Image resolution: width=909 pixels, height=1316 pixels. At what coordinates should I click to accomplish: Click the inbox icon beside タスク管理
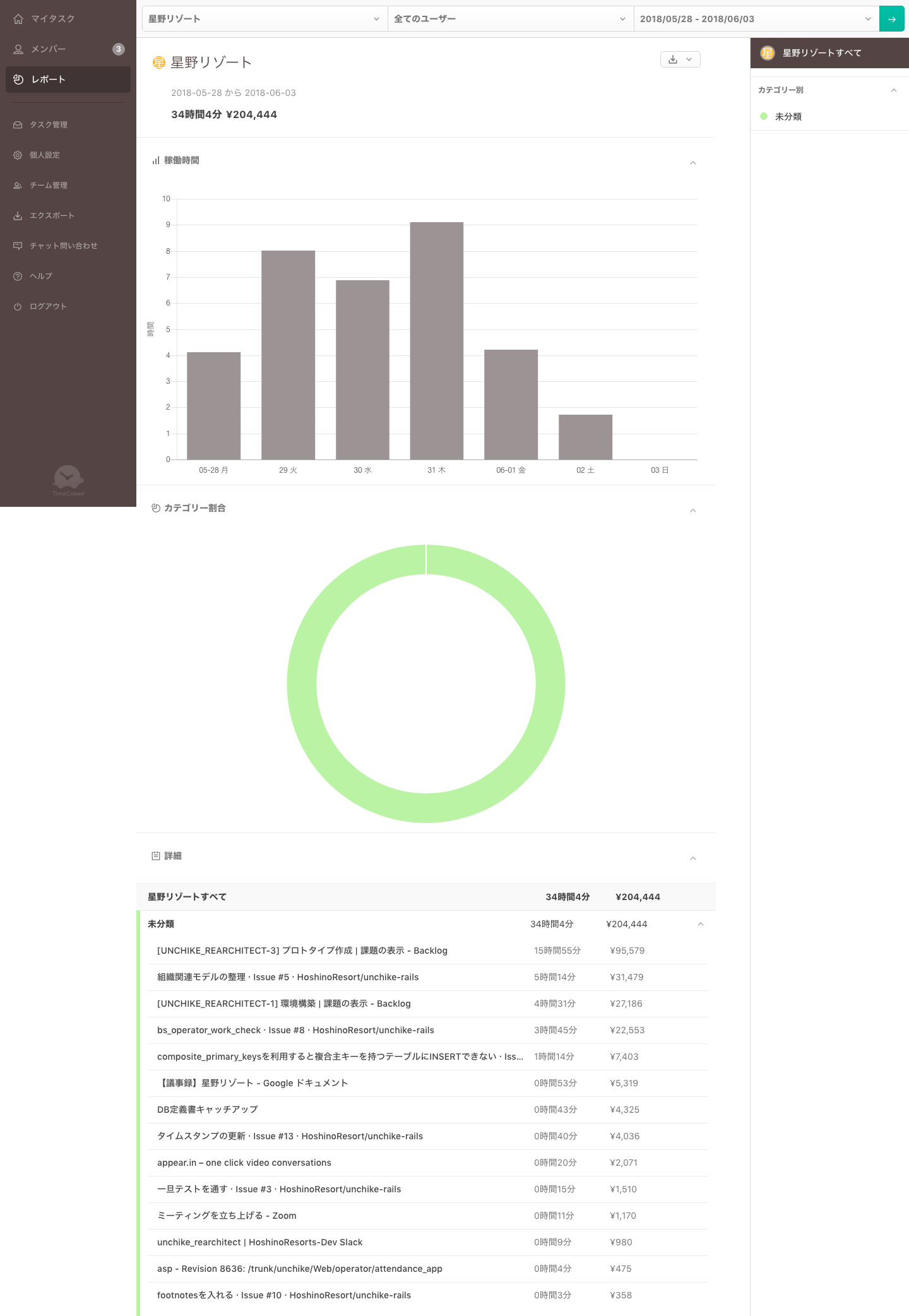[18, 125]
